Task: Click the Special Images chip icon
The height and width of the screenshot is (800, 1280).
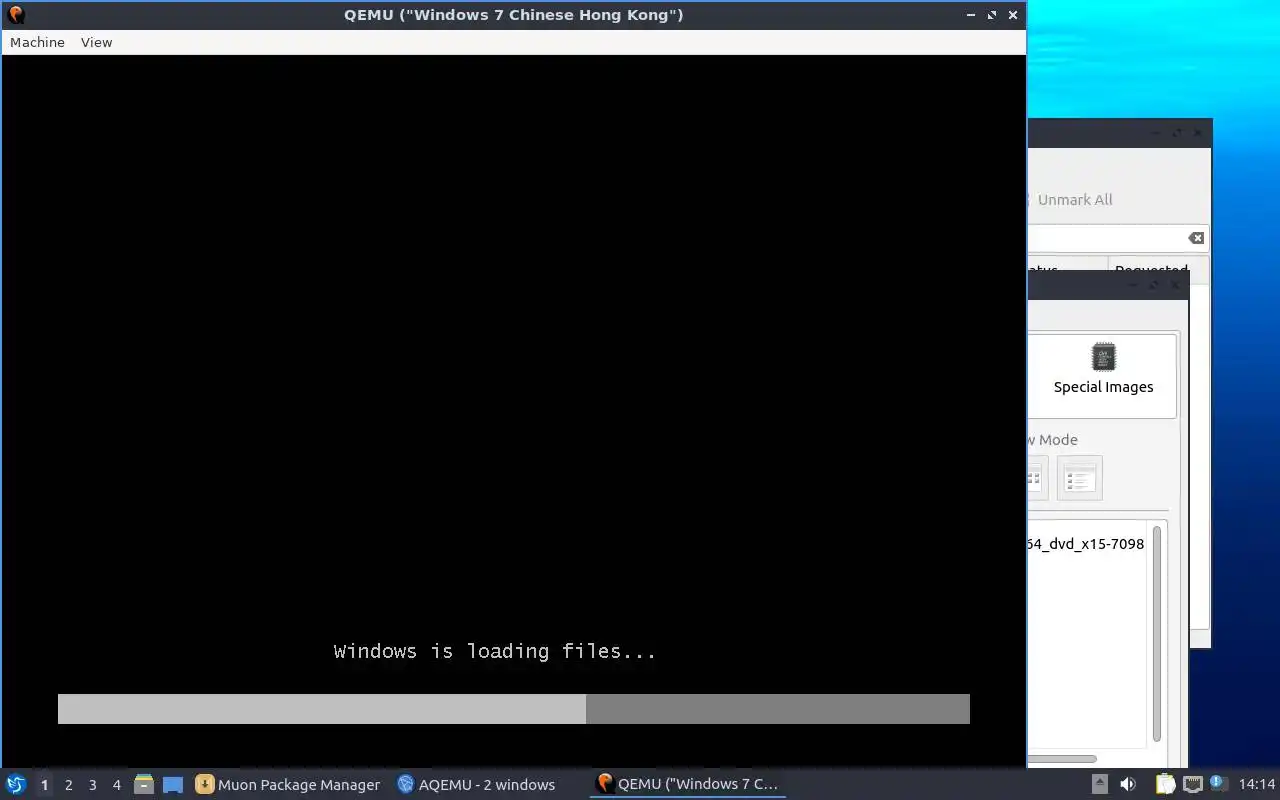Action: click(x=1103, y=357)
